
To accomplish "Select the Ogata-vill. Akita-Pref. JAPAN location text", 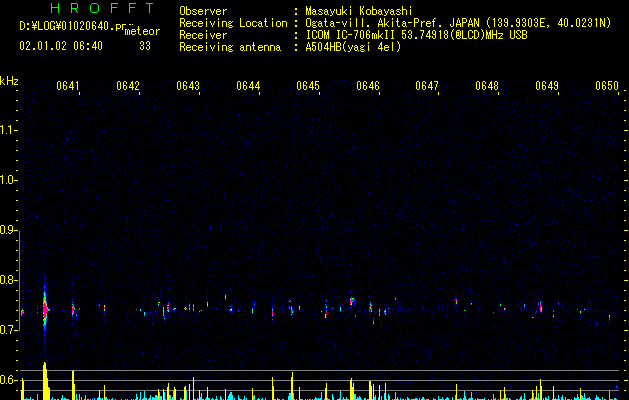I will pyautogui.click(x=458, y=23).
